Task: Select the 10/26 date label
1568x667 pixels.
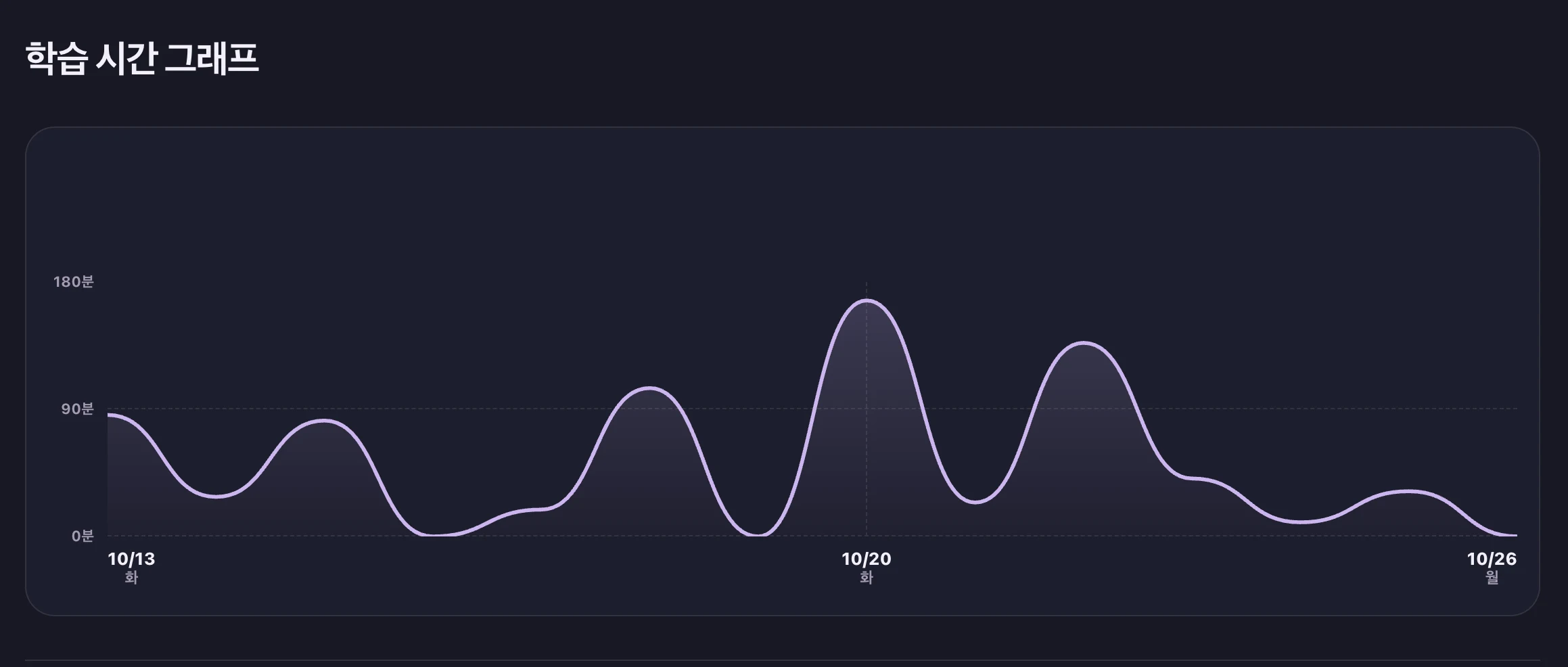Action: (1492, 559)
